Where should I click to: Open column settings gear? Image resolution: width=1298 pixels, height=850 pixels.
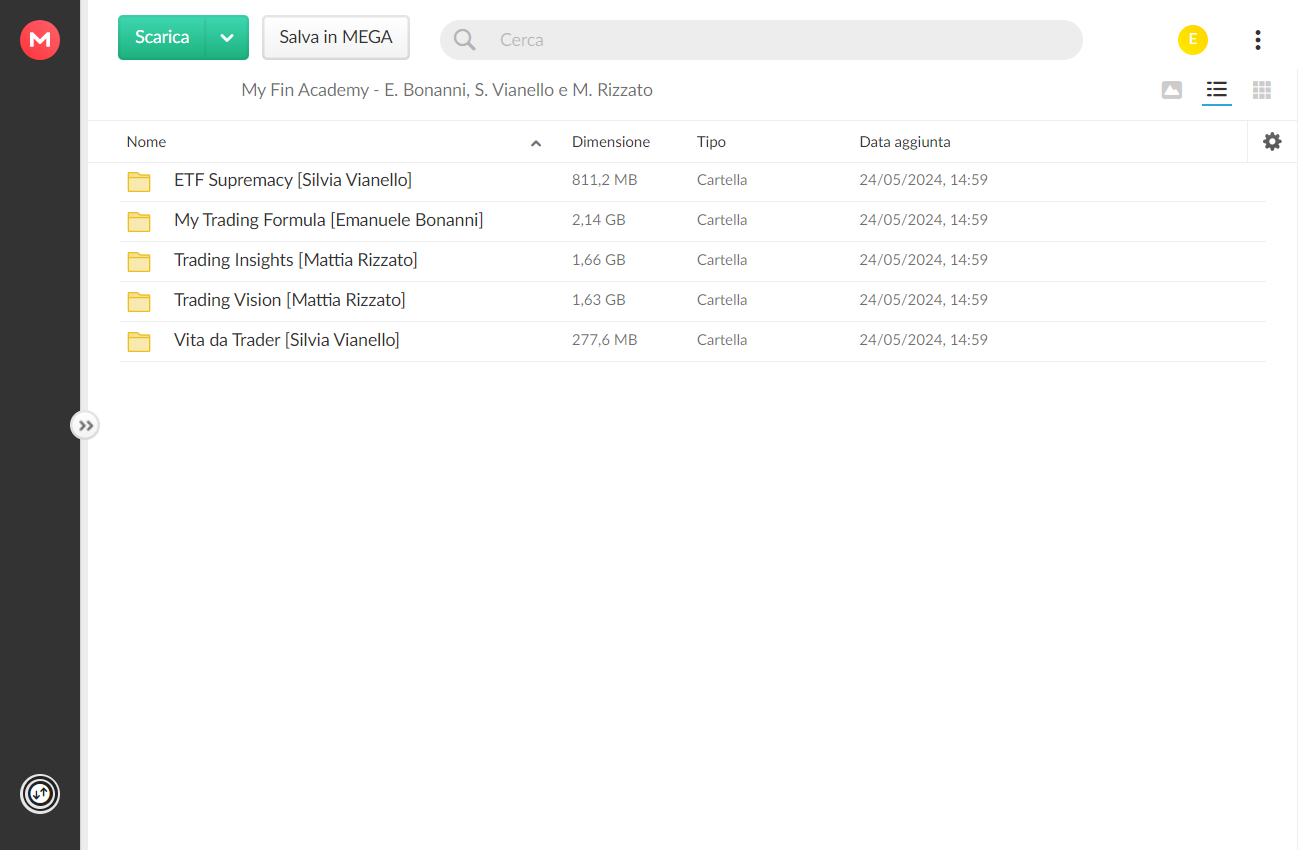1272,142
